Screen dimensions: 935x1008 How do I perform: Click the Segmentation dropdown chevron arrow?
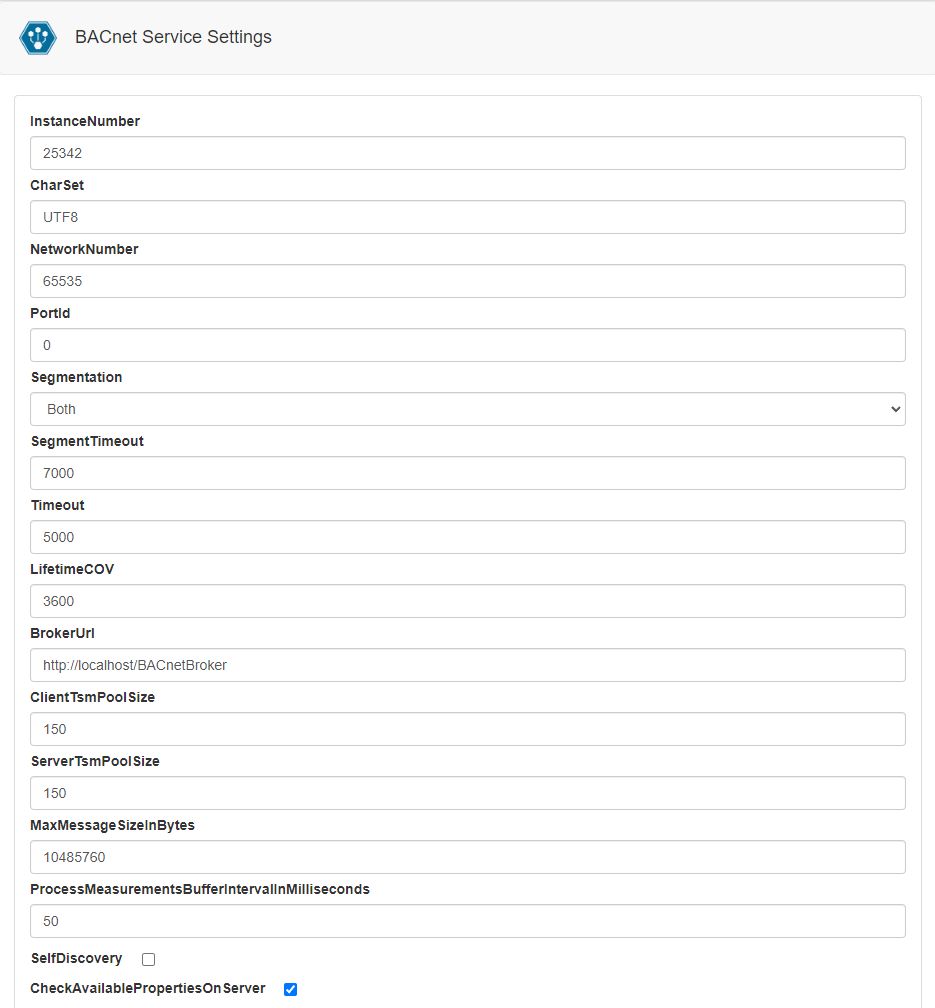click(x=893, y=409)
